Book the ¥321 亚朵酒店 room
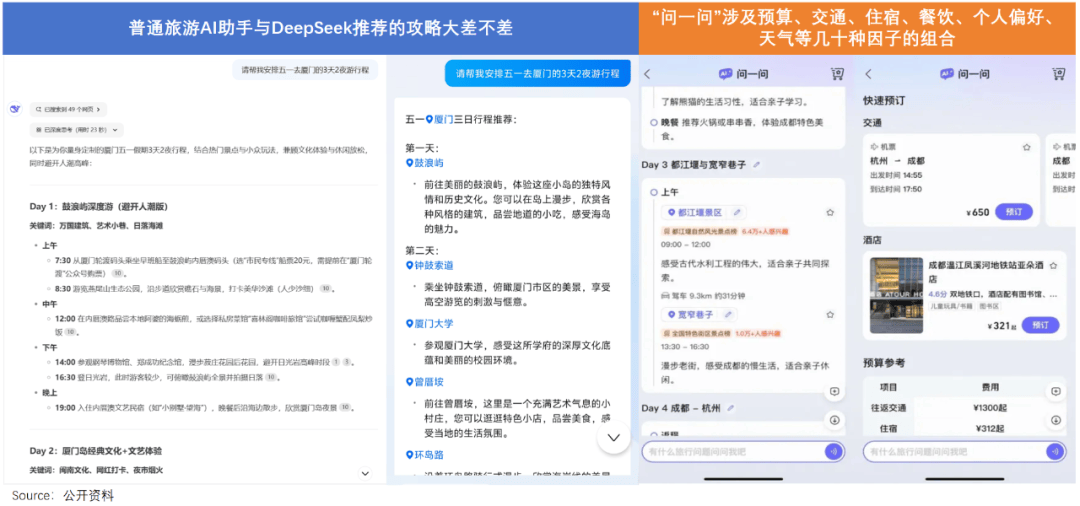Viewport: 1080px width, 506px height. click(1040, 325)
